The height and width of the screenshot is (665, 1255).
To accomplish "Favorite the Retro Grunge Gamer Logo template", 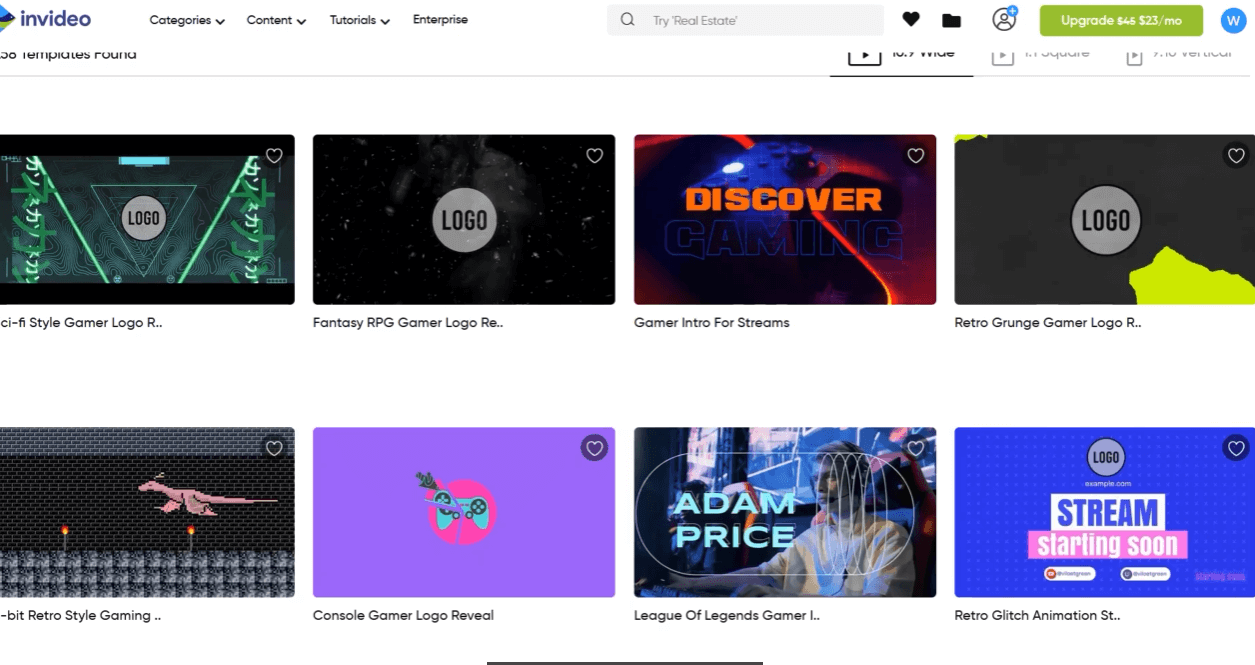I will pos(1236,156).
